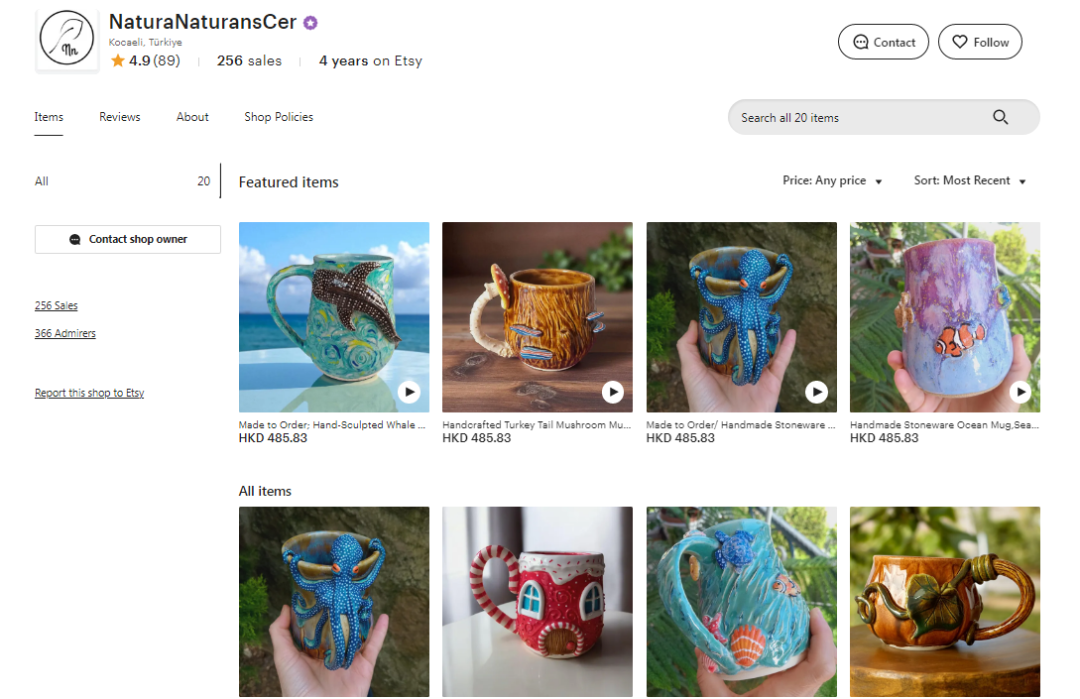Click the search magnifier icon
The height and width of the screenshot is (699, 1080).
point(1000,117)
